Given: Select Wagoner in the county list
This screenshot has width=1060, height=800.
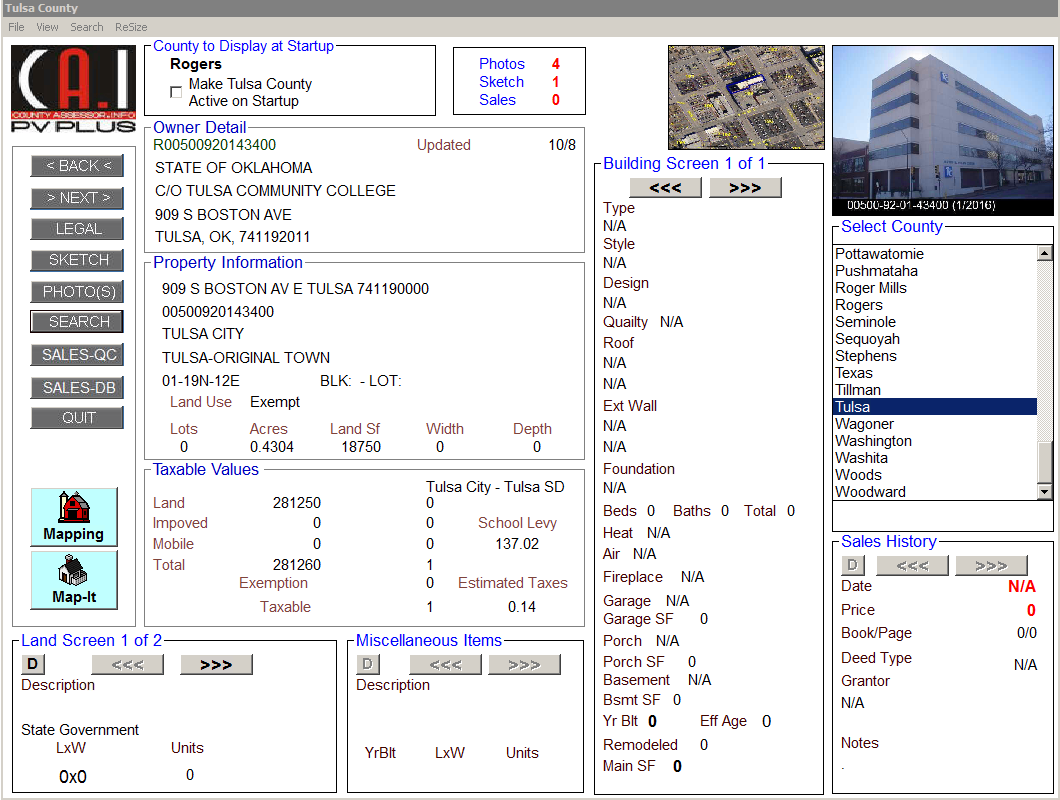Looking at the screenshot, I should point(865,424).
